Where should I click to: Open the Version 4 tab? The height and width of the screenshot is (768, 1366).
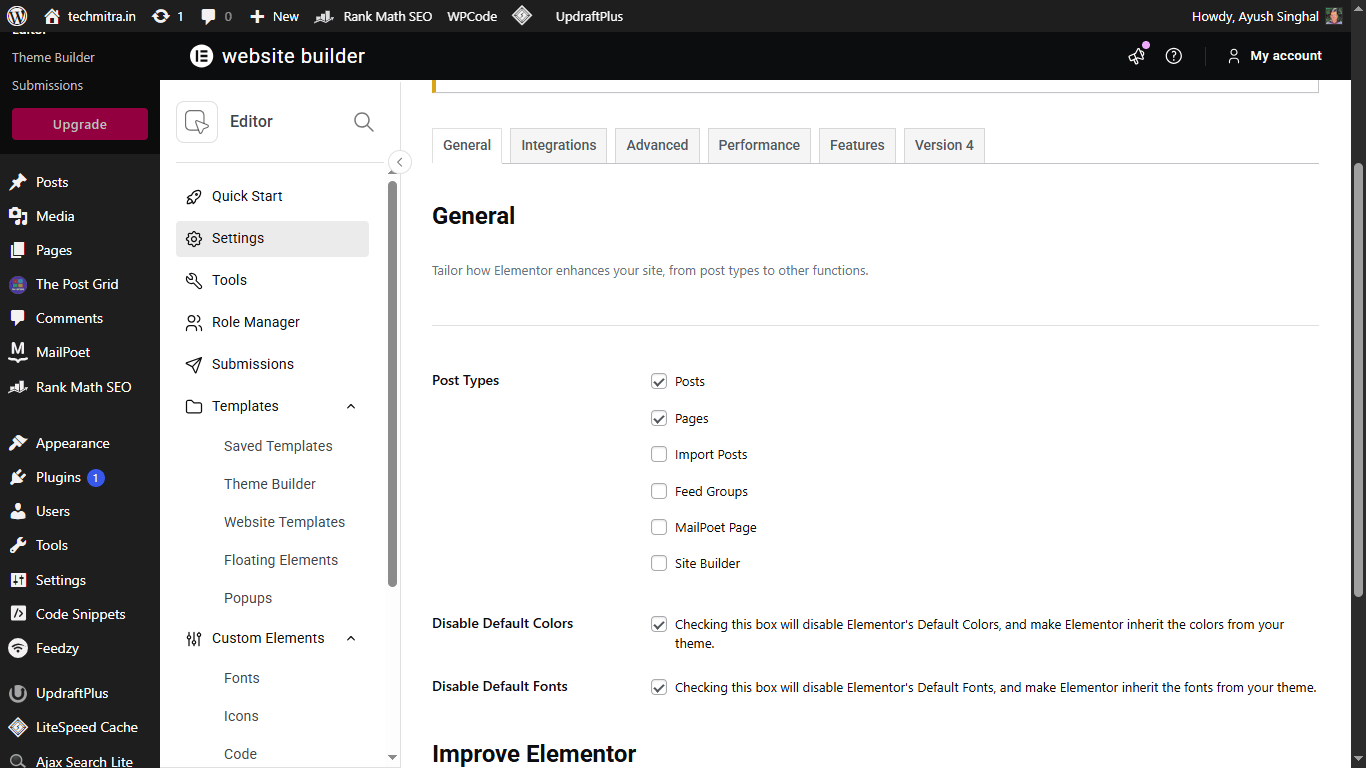[x=943, y=145]
